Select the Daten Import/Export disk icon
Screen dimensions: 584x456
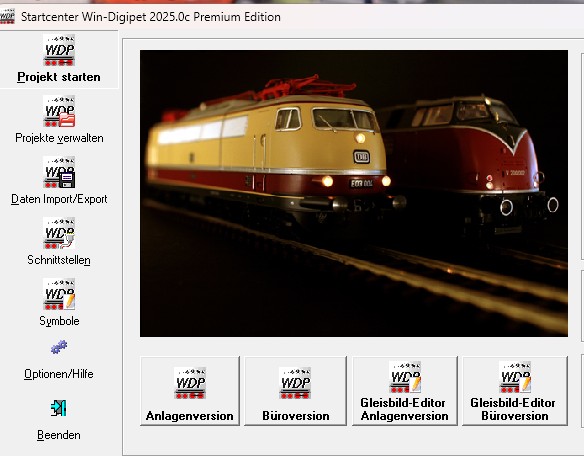tap(59, 172)
